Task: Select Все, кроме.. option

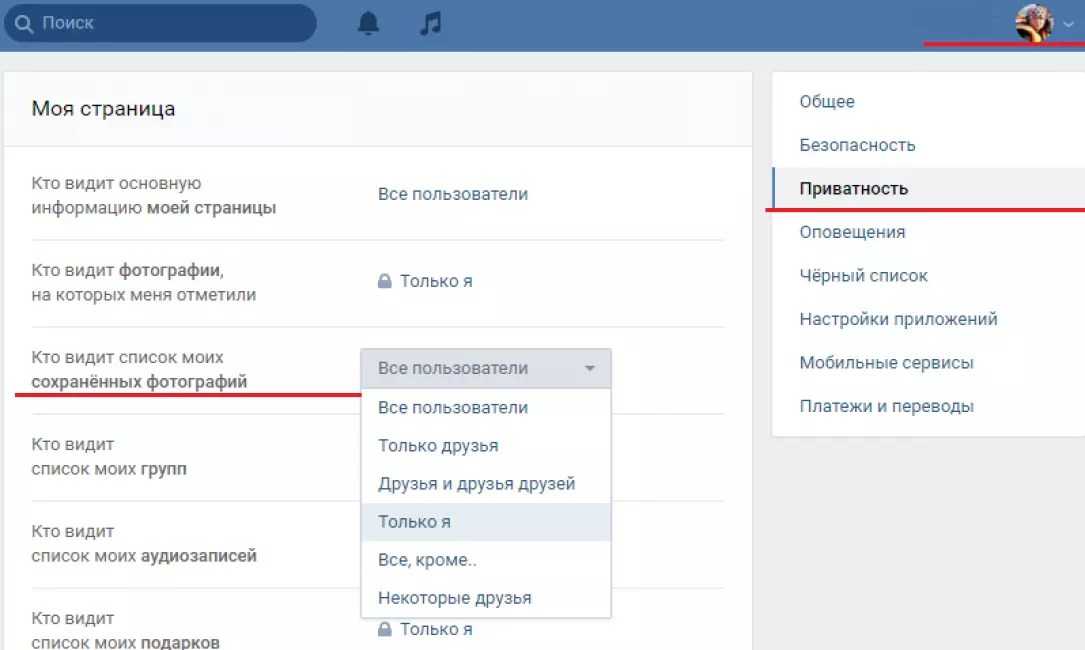Action: [427, 560]
